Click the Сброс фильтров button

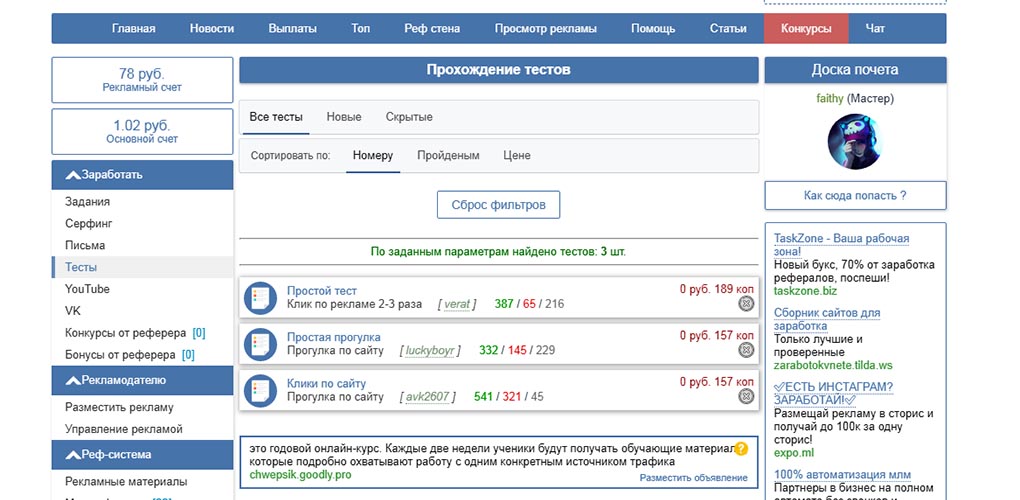pos(498,205)
